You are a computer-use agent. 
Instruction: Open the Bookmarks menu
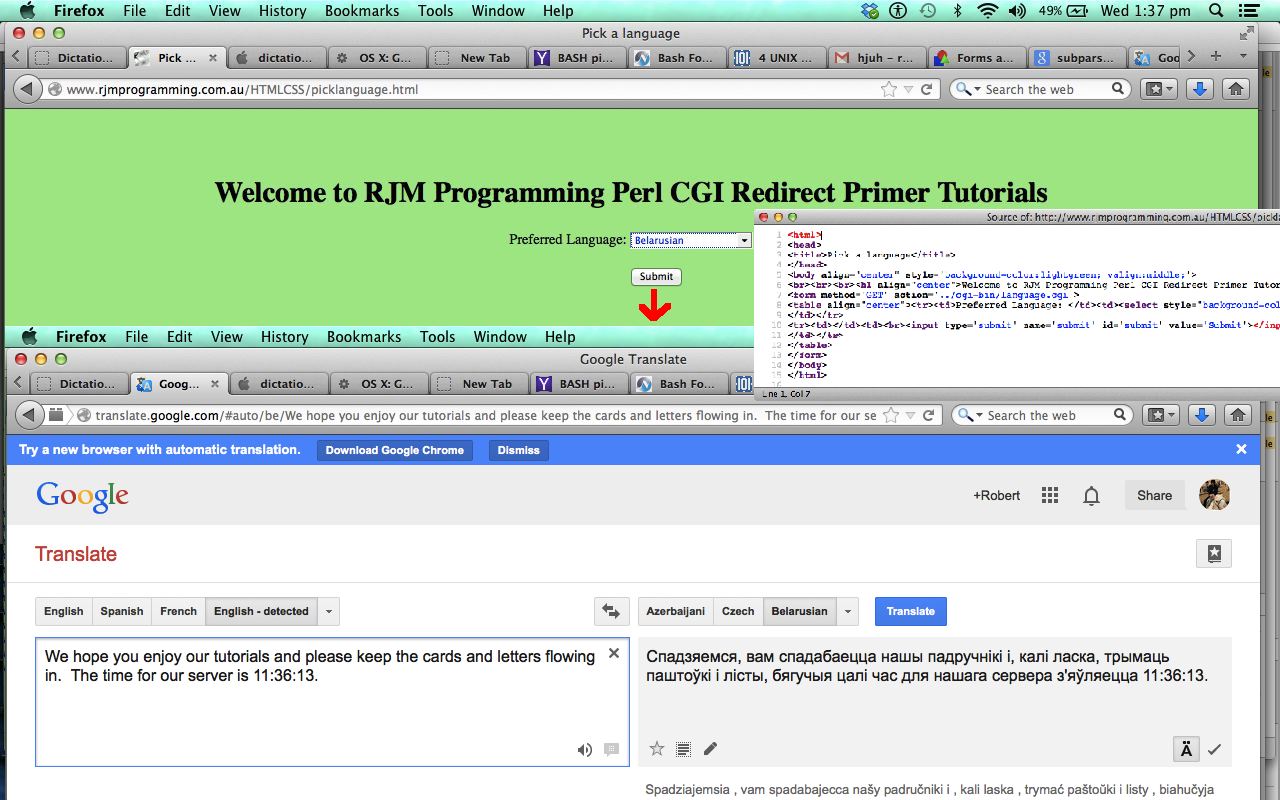pyautogui.click(x=364, y=336)
